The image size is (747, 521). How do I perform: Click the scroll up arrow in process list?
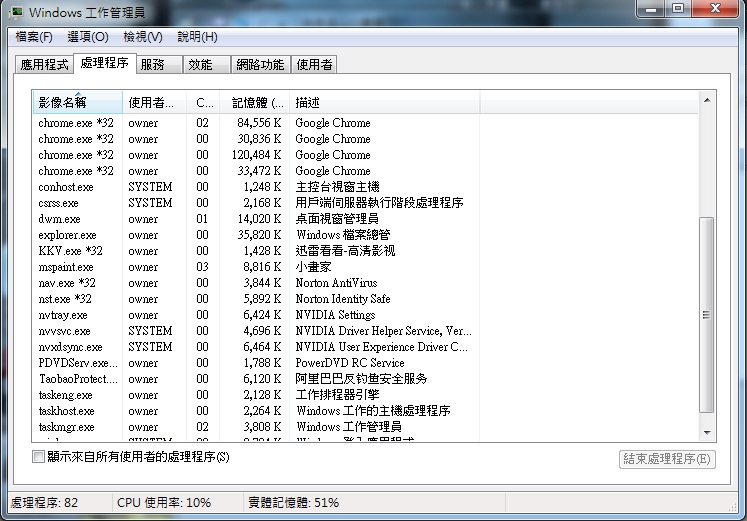707,100
